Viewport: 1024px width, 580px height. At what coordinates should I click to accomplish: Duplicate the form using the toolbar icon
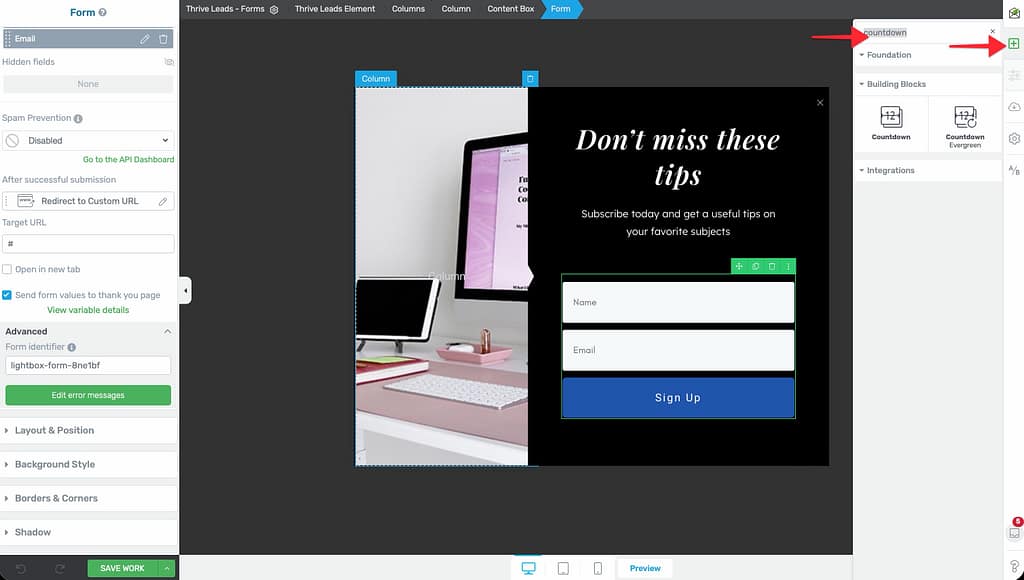point(755,266)
